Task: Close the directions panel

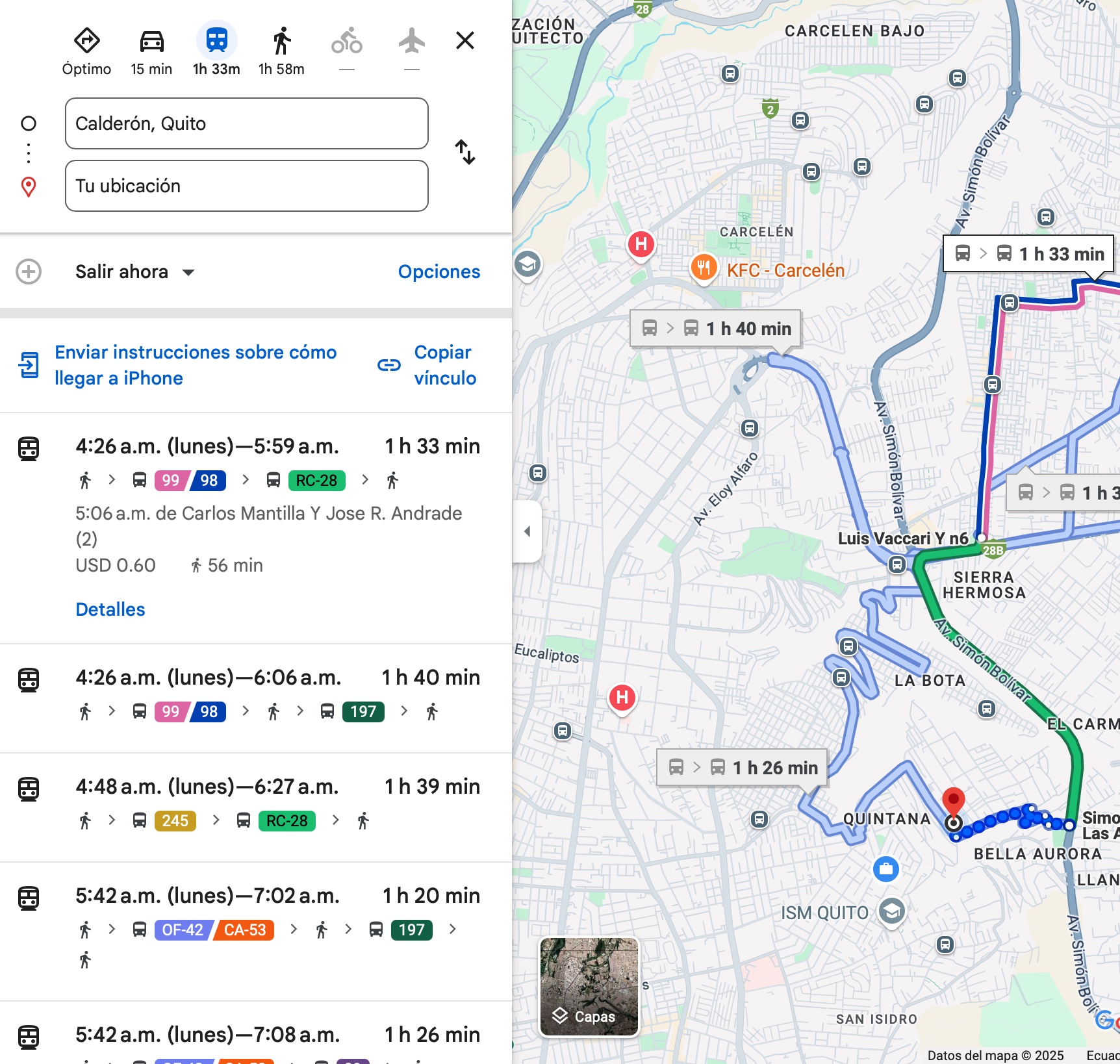Action: pyautogui.click(x=465, y=40)
